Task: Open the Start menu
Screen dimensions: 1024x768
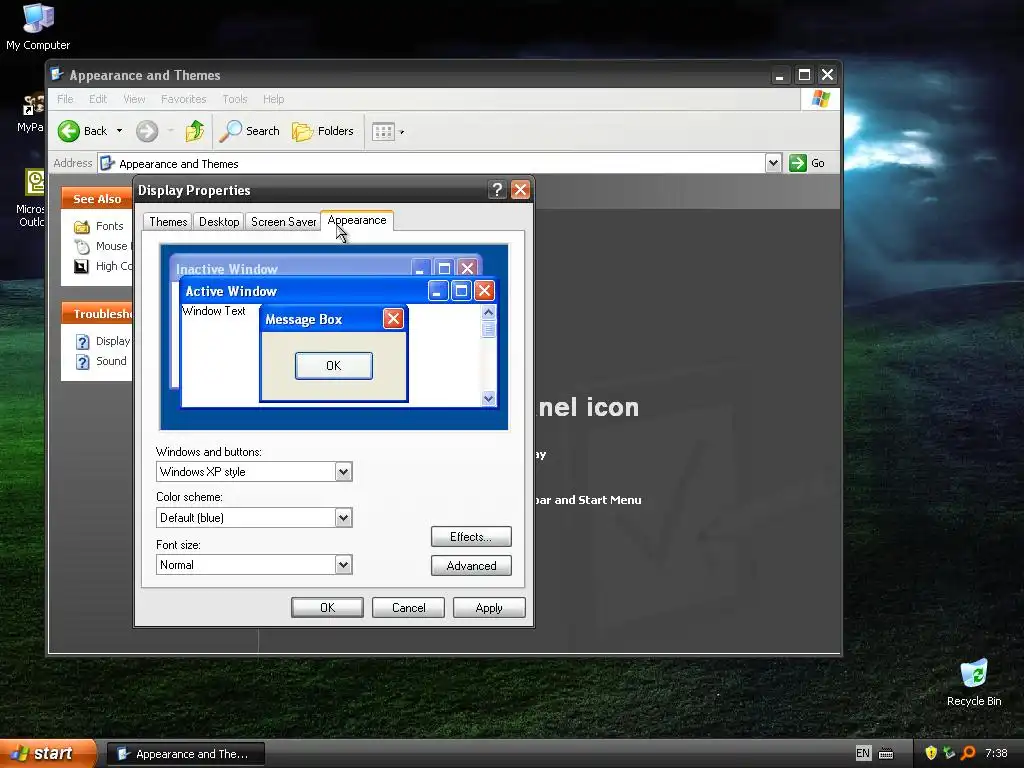Action: (47, 753)
